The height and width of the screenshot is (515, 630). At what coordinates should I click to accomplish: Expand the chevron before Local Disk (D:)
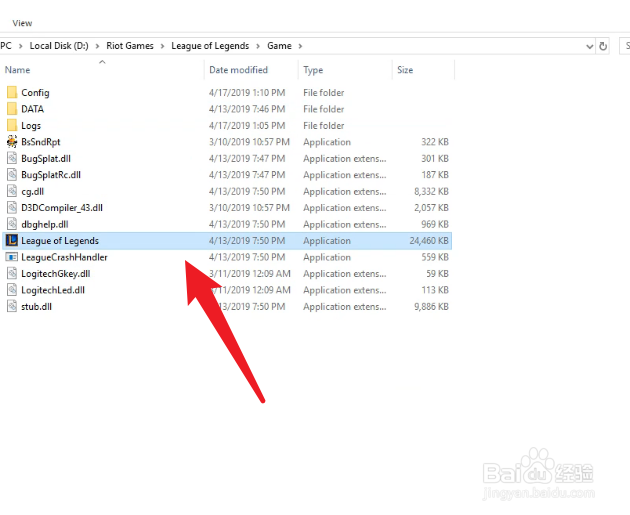click(20, 46)
